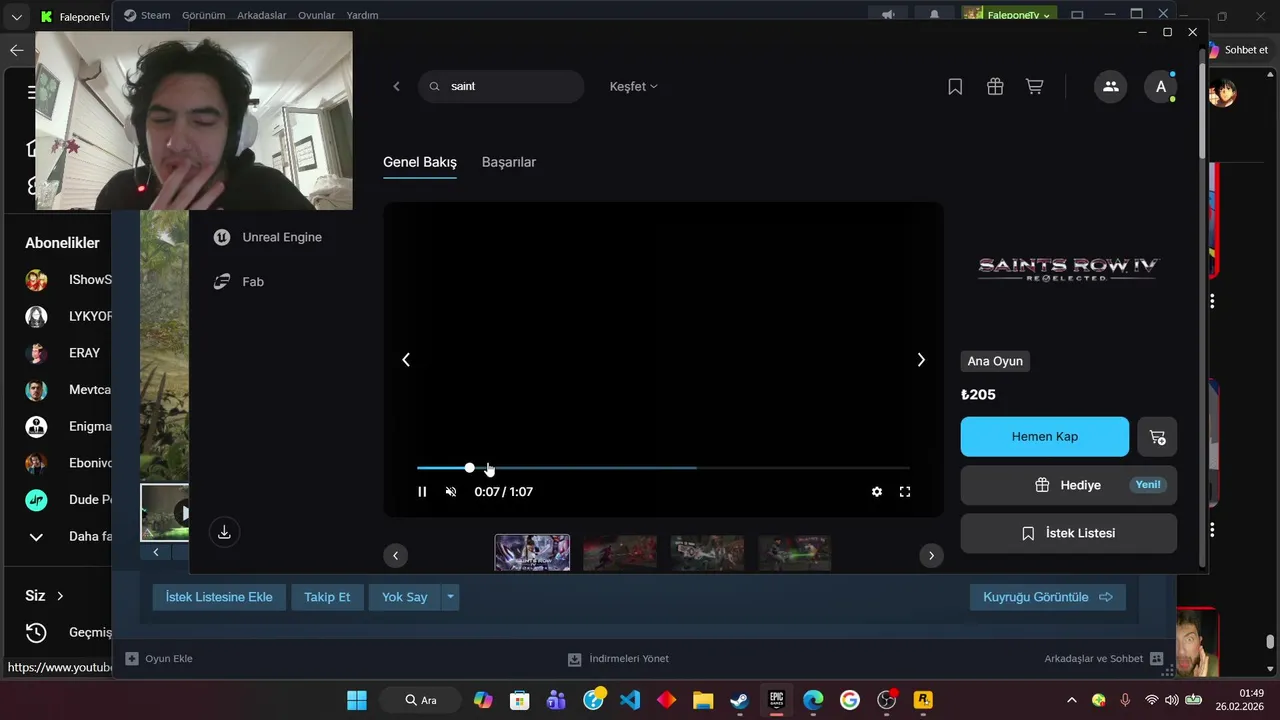The height and width of the screenshot is (720, 1280).
Task: Show previous media with left arrow
Action: [x=406, y=360]
